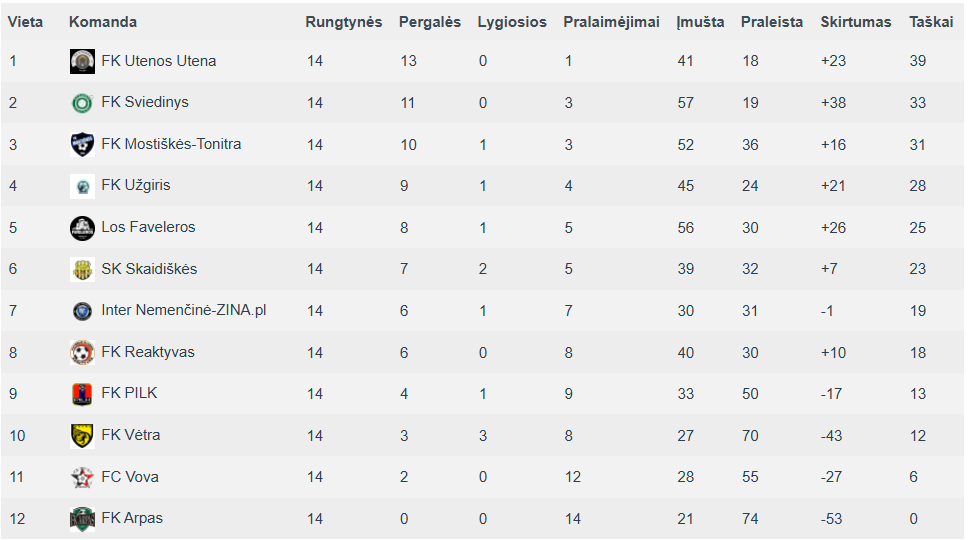Sort by the Pergalės column header
970x540 pixels.
point(429,22)
